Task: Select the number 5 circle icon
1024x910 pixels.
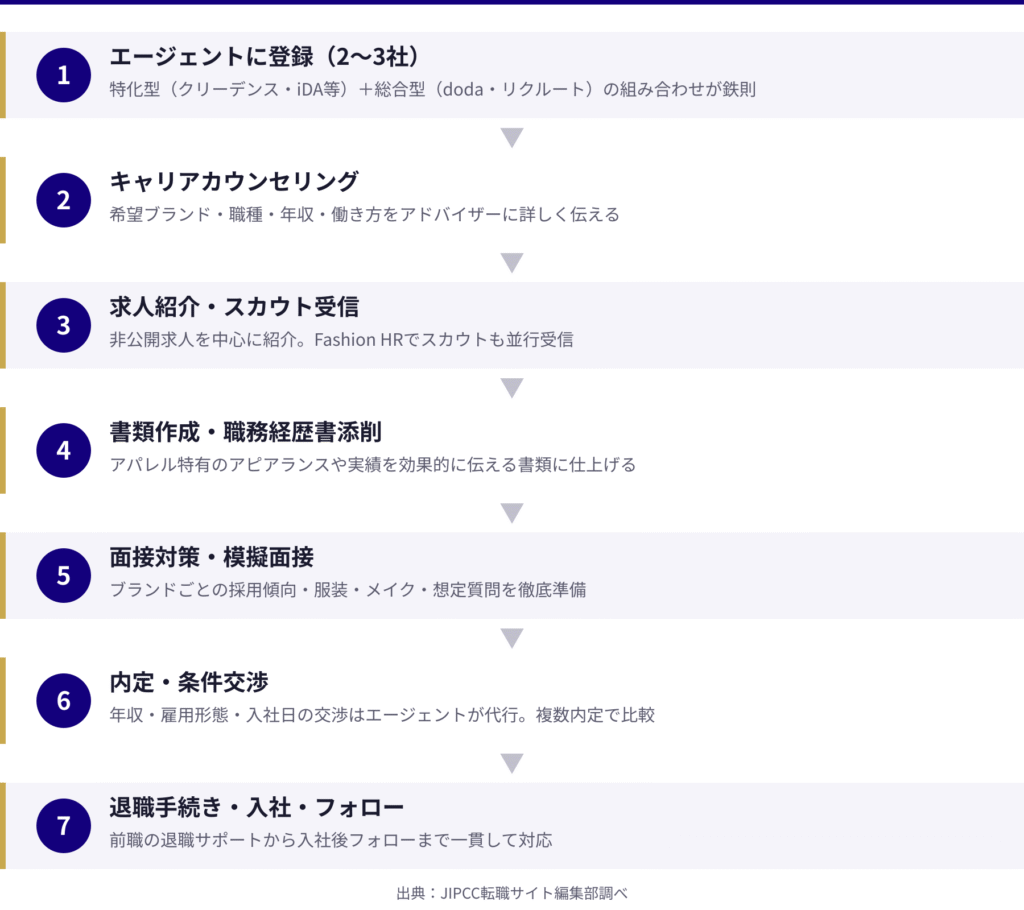Action: point(64,575)
